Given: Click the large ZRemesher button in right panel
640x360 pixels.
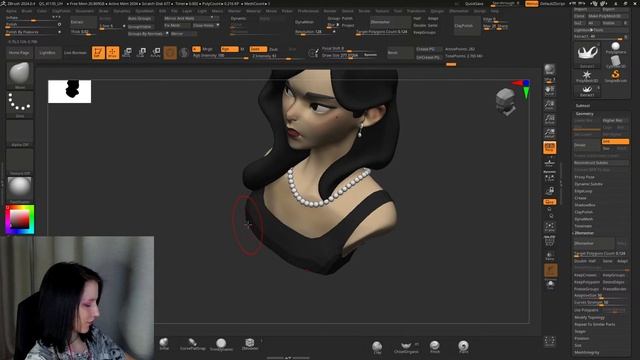Looking at the screenshot, I should pos(593,243).
